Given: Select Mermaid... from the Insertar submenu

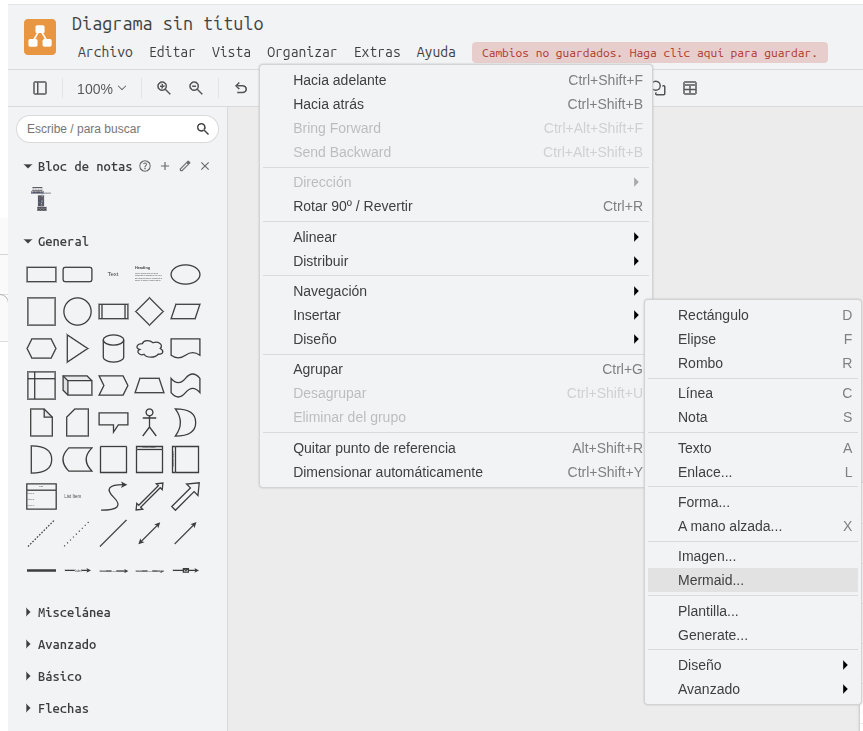Looking at the screenshot, I should pyautogui.click(x=711, y=580).
